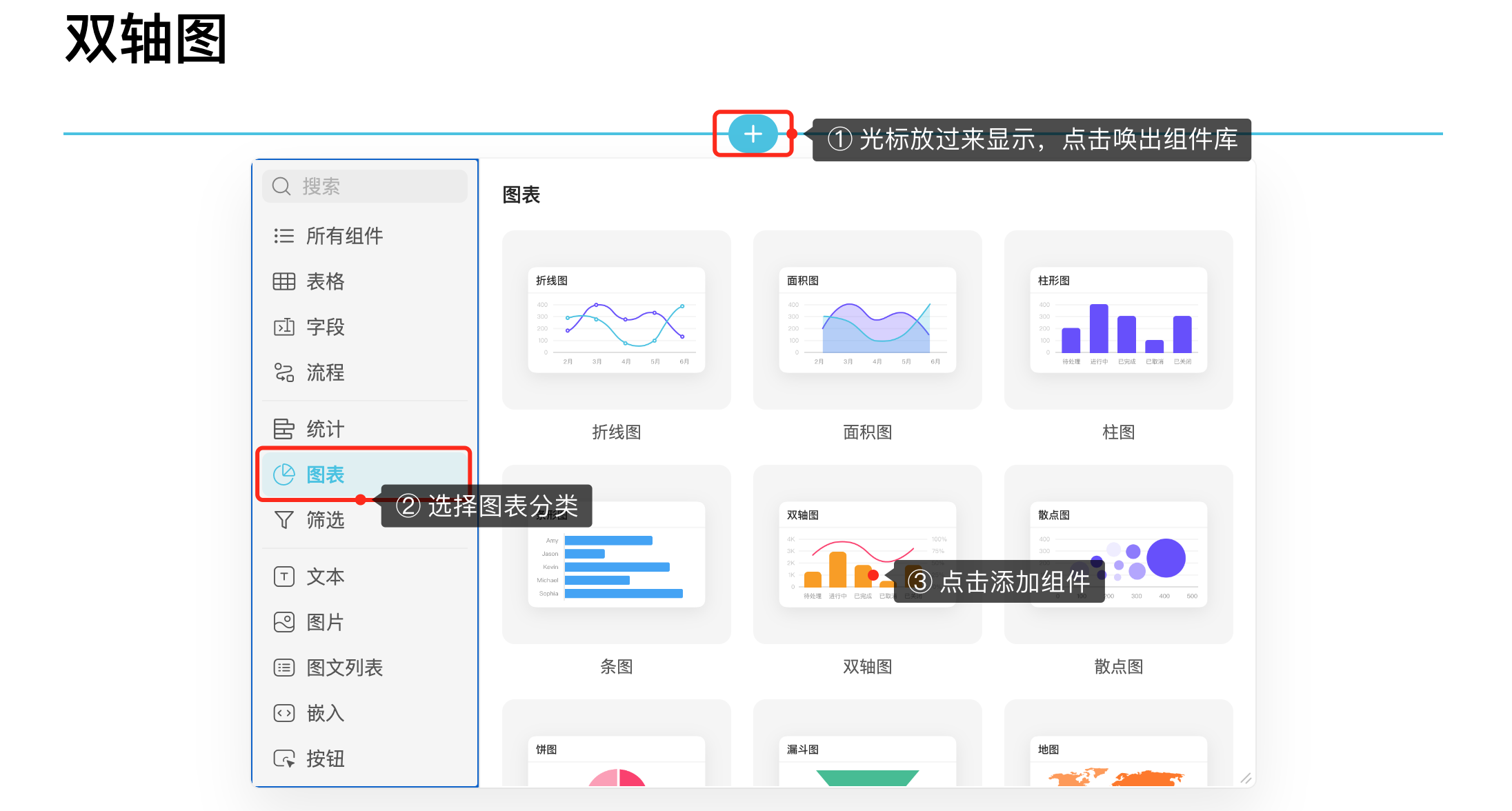Click the 双轴图 page title
Viewport: 1512px width, 811px height.
(146, 39)
